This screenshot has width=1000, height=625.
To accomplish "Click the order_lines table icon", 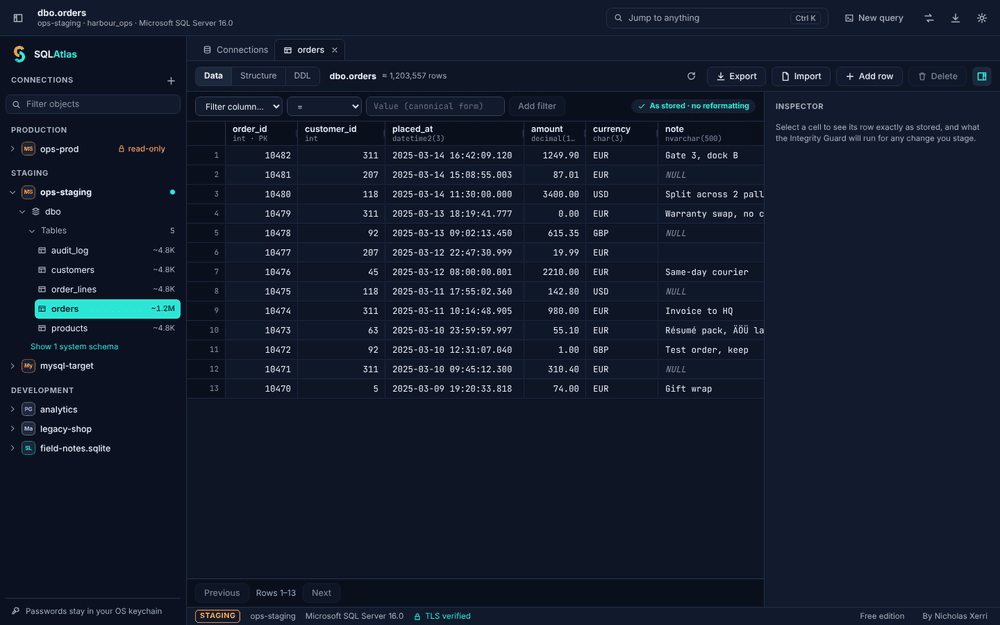I will point(42,289).
